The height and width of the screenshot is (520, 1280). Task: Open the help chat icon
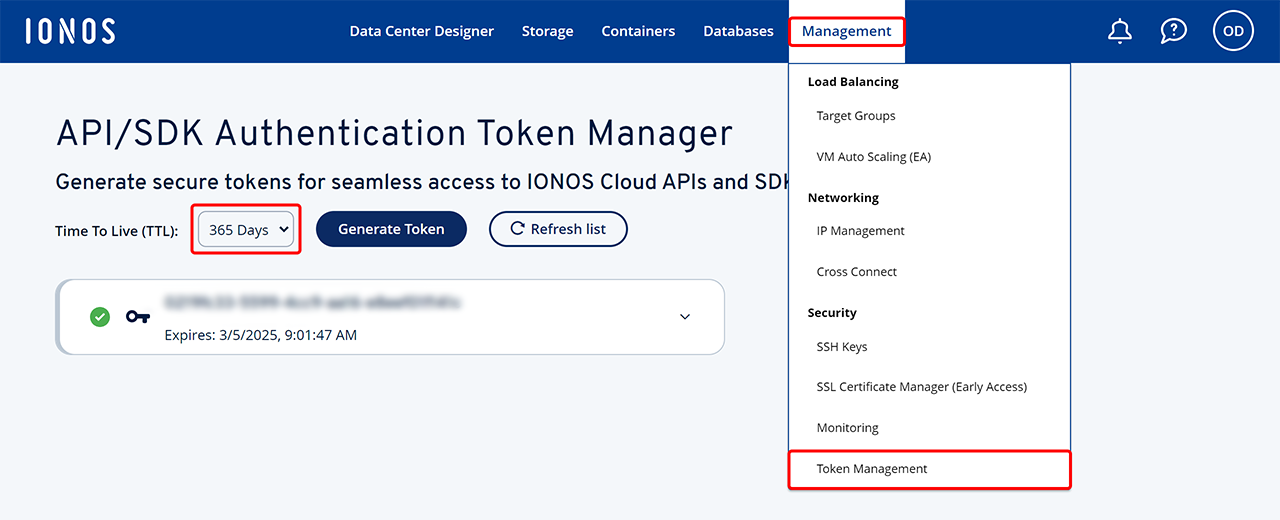click(x=1173, y=31)
